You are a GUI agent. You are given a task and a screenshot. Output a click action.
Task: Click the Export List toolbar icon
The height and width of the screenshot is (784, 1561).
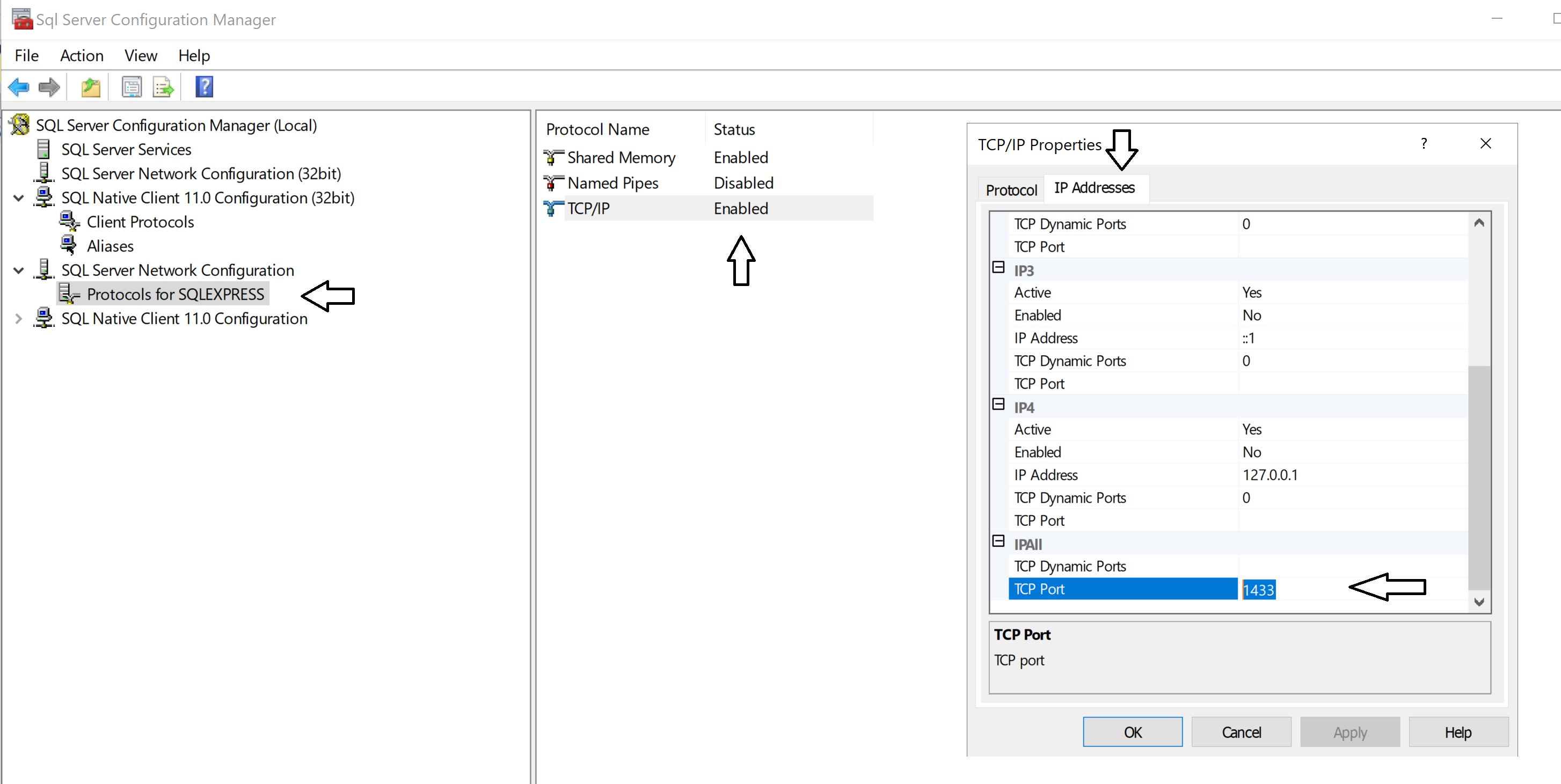coord(163,87)
